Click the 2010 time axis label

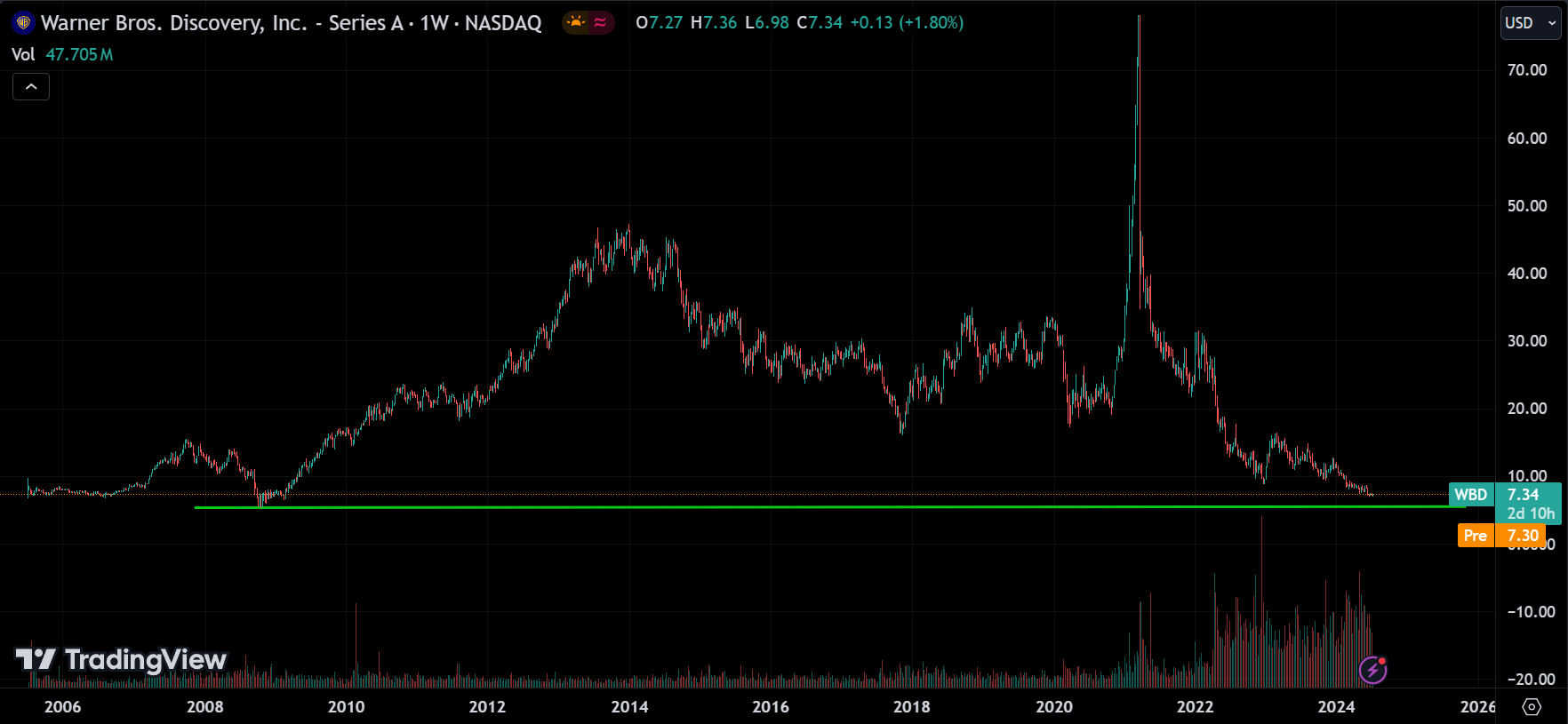(346, 707)
